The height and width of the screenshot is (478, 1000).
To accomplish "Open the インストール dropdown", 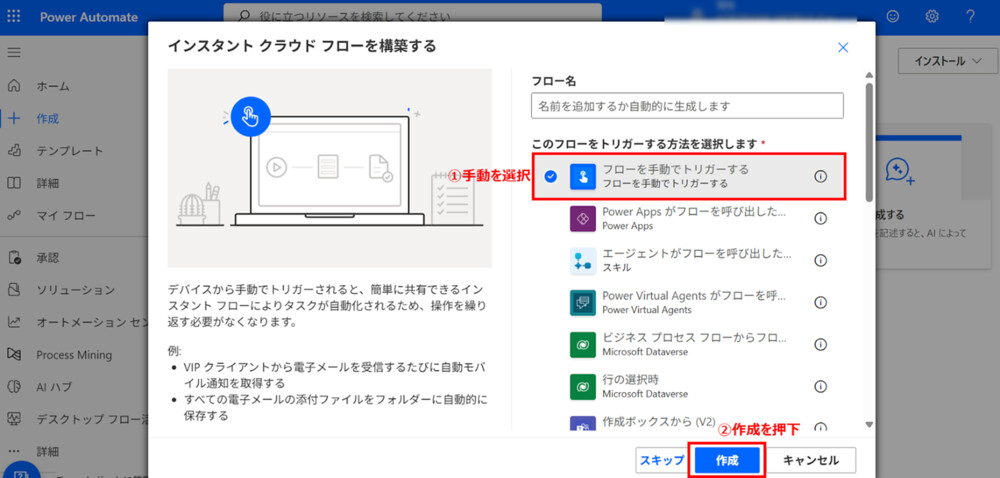I will pyautogui.click(x=948, y=61).
